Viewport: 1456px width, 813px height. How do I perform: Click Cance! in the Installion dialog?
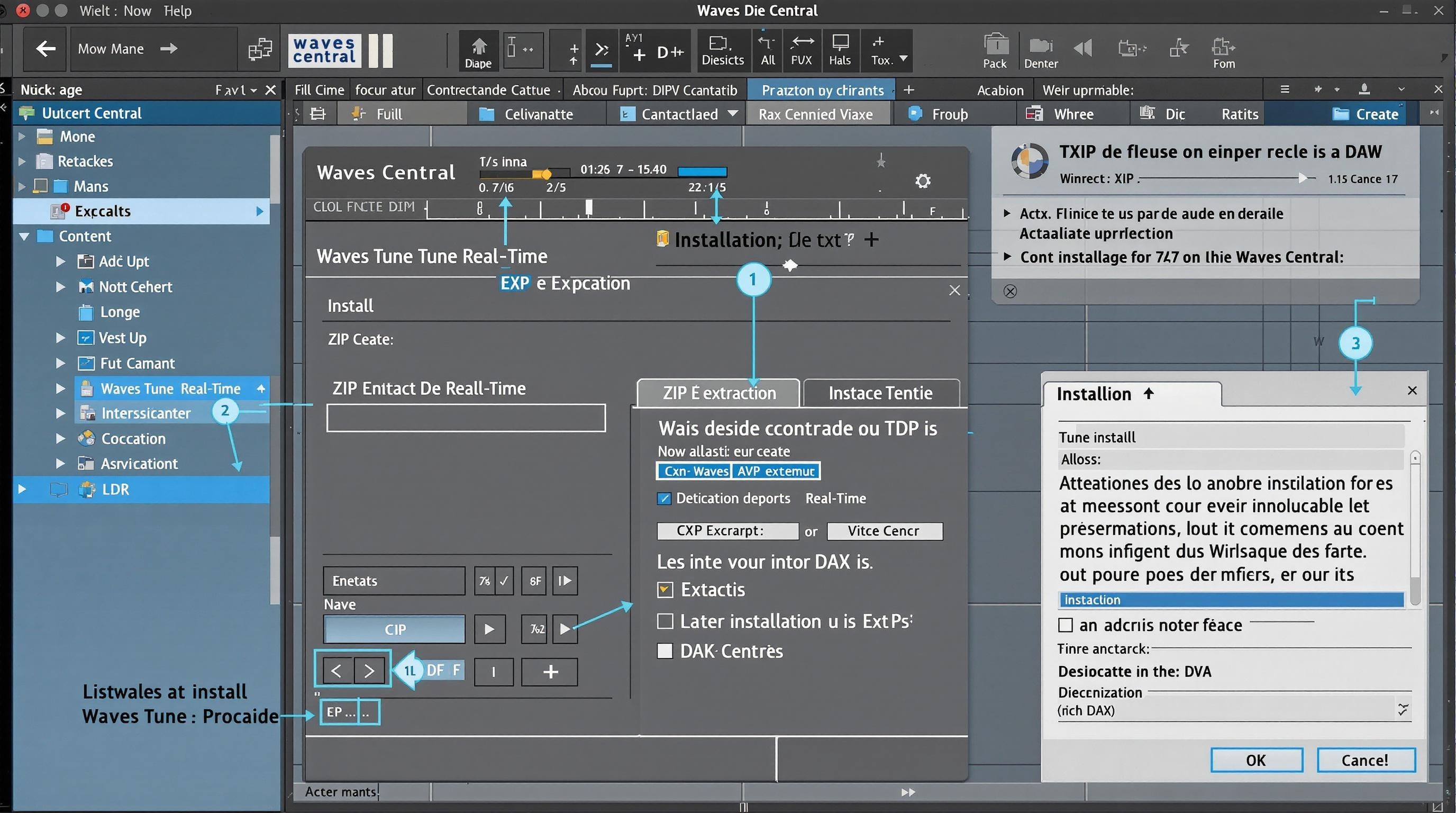click(x=1366, y=760)
